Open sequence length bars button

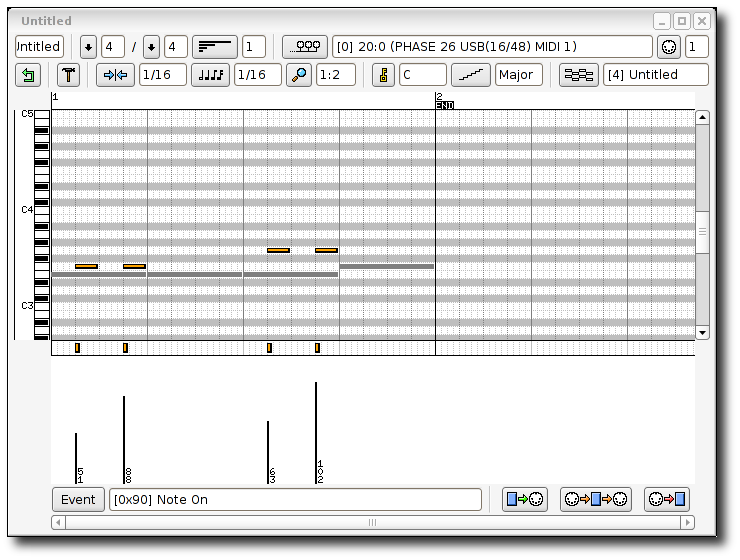[x=215, y=47]
